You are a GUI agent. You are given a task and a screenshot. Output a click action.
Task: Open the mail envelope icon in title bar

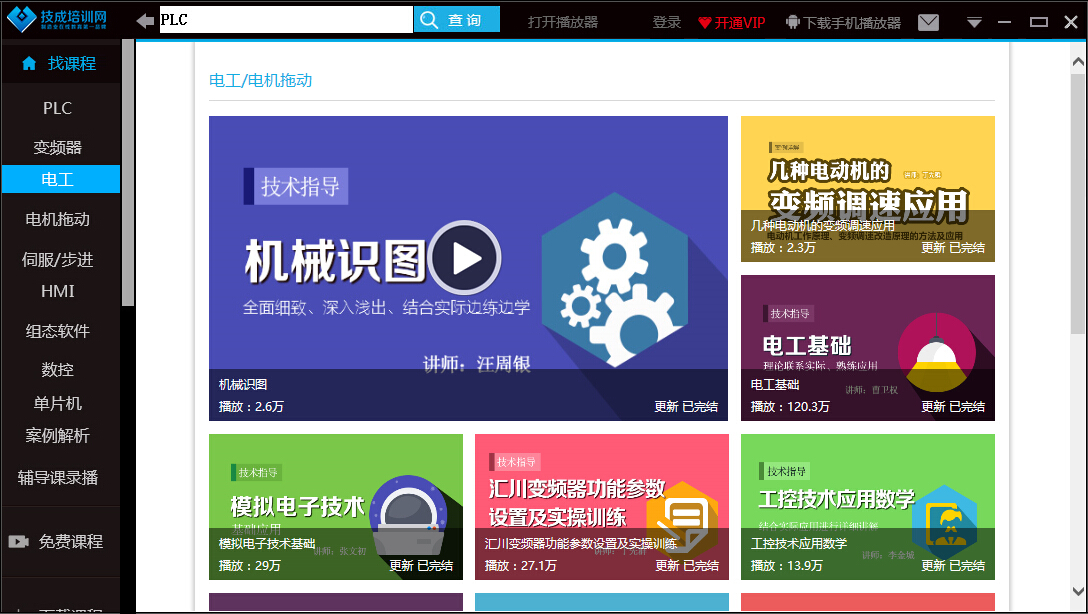pos(928,22)
